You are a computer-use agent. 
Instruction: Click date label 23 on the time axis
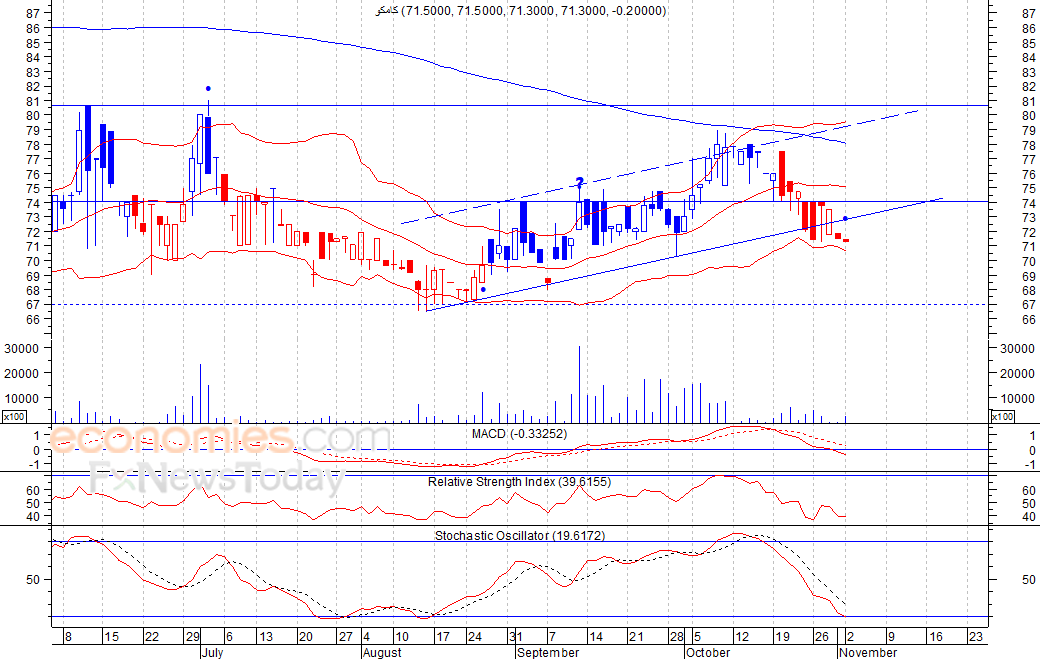[976, 636]
